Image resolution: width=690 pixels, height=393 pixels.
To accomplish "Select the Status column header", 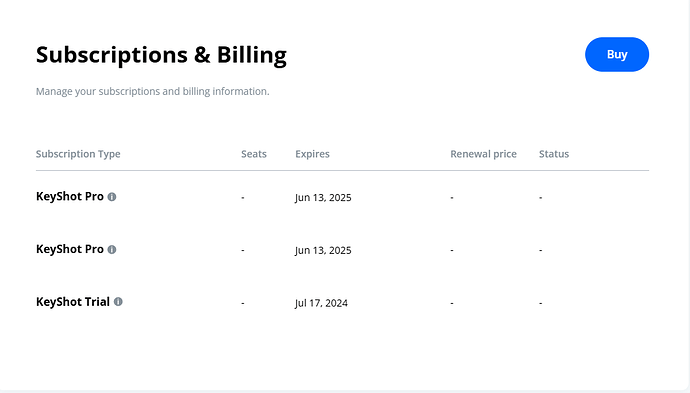I will (x=554, y=154).
